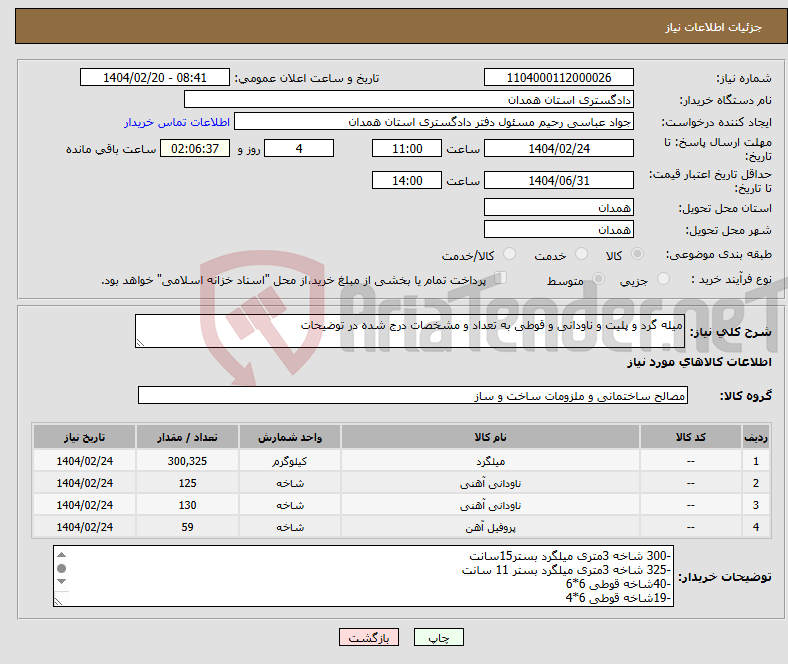Viewport: 788px width, 664px height.
Task: Click the announcement date field 1404/02/20 - 08:41
Action: [x=155, y=77]
